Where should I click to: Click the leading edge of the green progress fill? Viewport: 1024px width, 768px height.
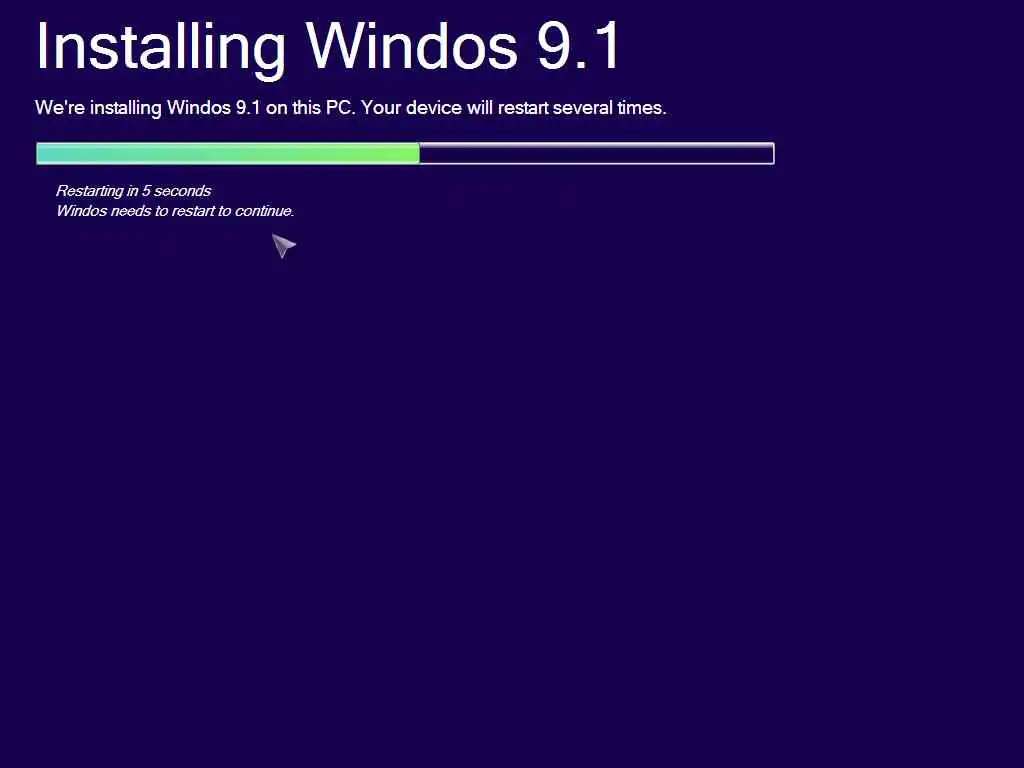pos(417,153)
